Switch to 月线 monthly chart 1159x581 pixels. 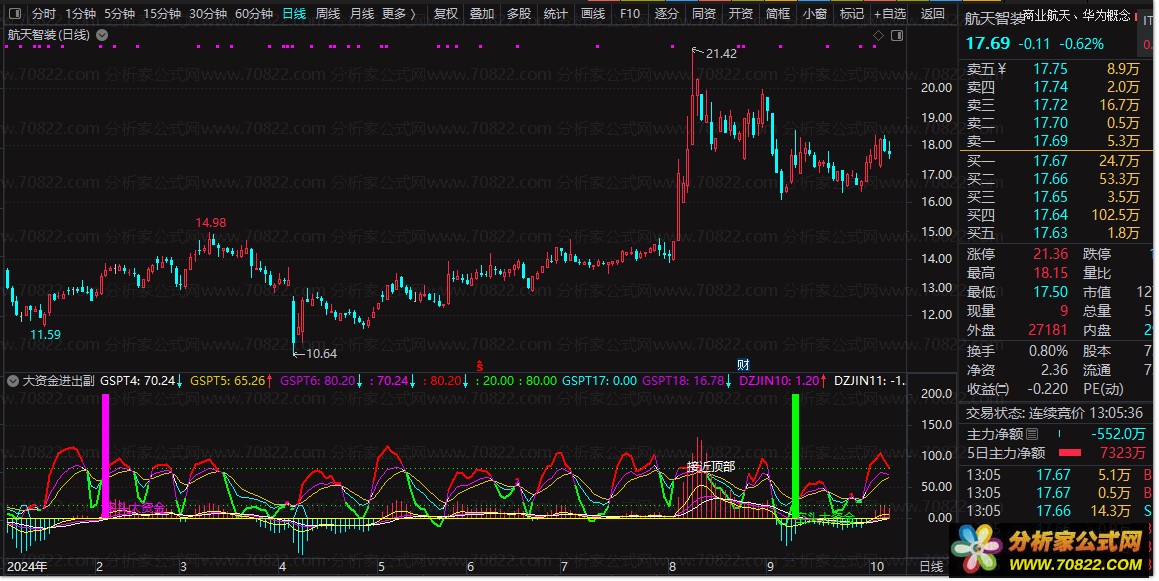361,13
